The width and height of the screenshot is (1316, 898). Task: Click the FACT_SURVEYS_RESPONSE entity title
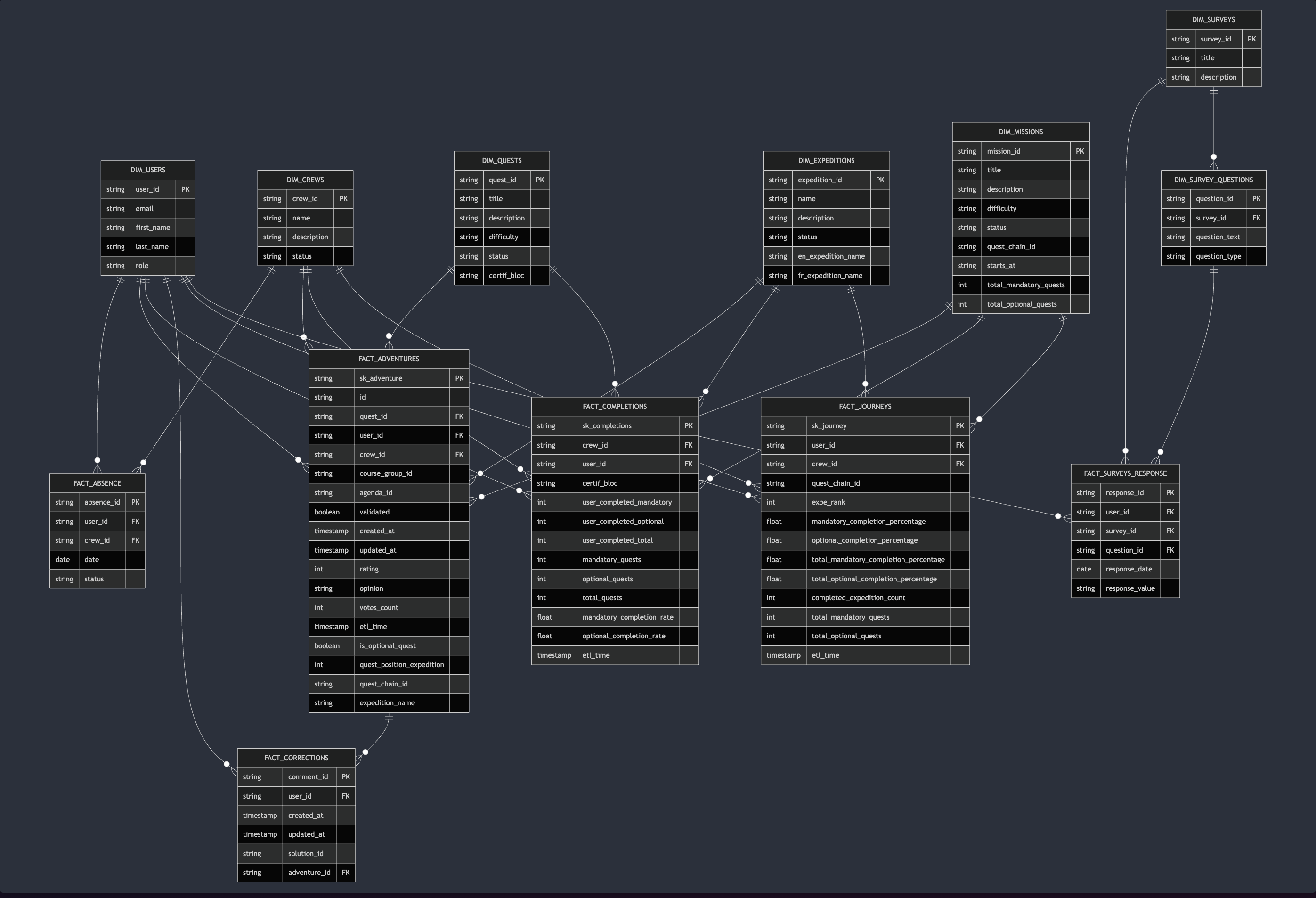[x=1125, y=473]
